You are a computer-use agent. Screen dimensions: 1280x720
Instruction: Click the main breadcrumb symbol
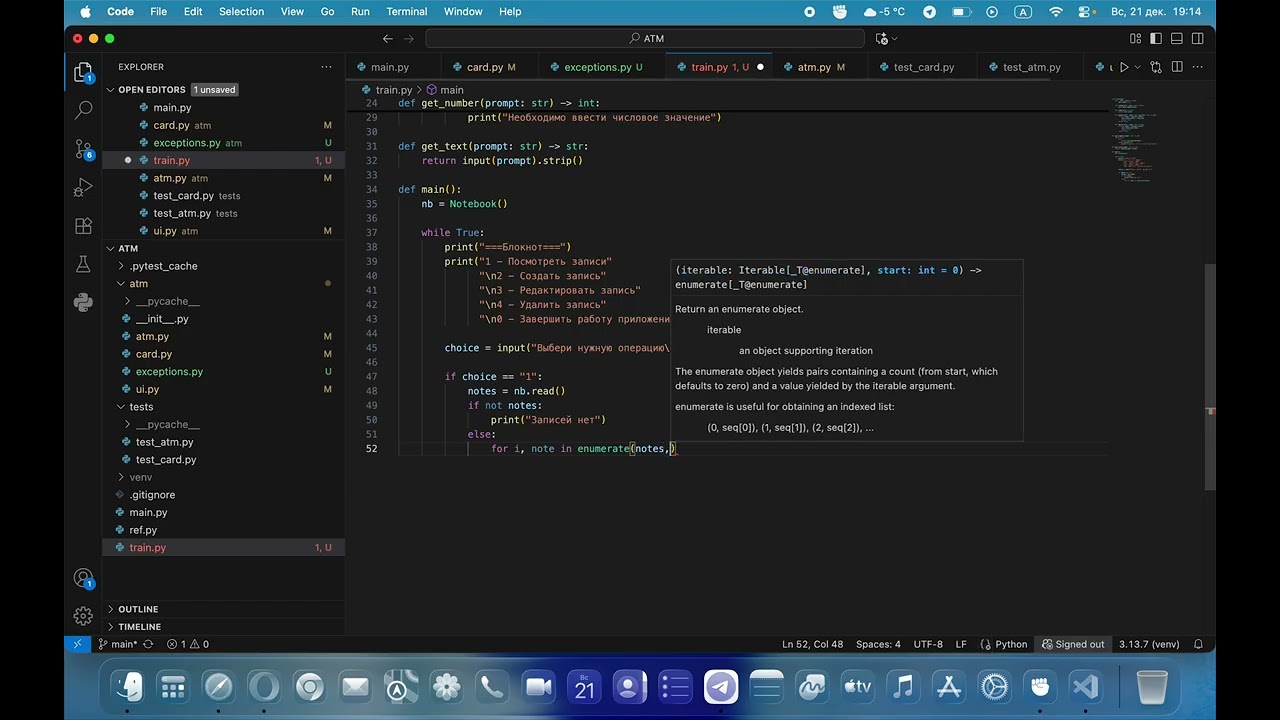(x=446, y=90)
